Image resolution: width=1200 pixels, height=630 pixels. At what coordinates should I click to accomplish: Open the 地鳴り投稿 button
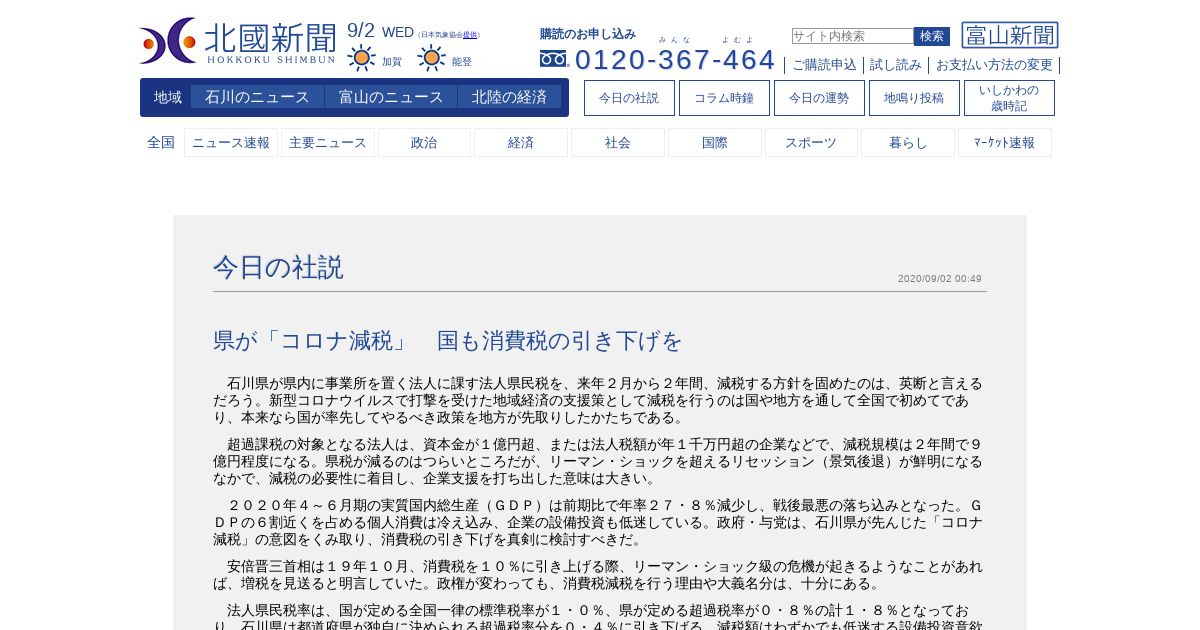pos(914,98)
